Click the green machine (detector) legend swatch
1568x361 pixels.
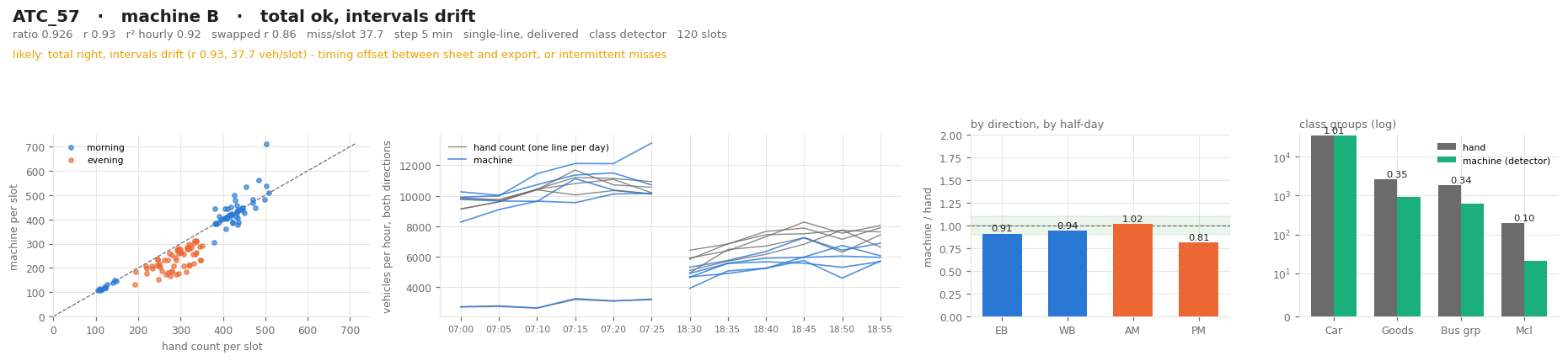coord(1447,160)
